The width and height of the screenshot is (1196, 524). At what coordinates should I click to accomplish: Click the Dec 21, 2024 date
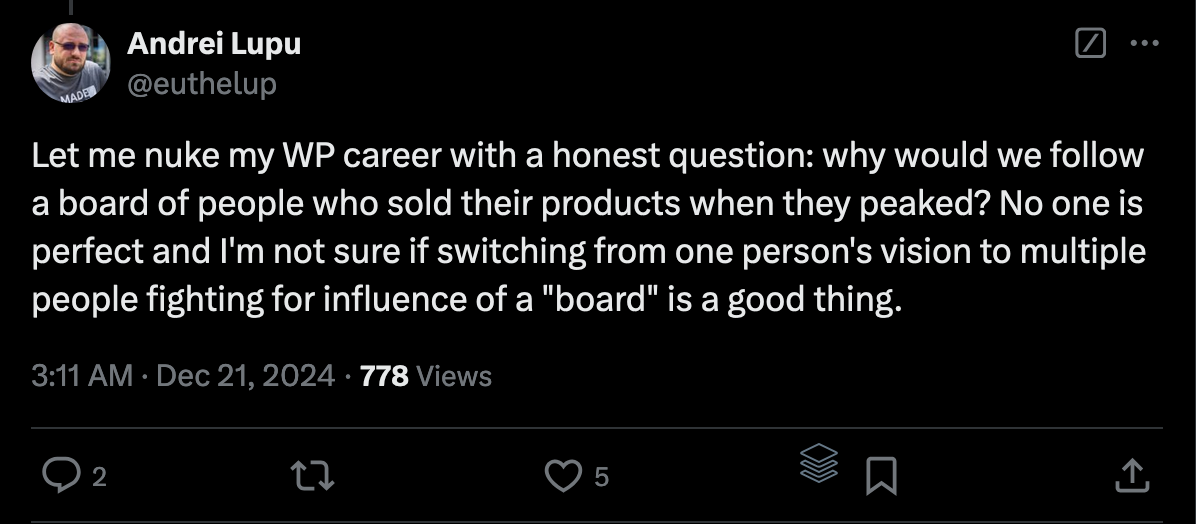click(246, 376)
